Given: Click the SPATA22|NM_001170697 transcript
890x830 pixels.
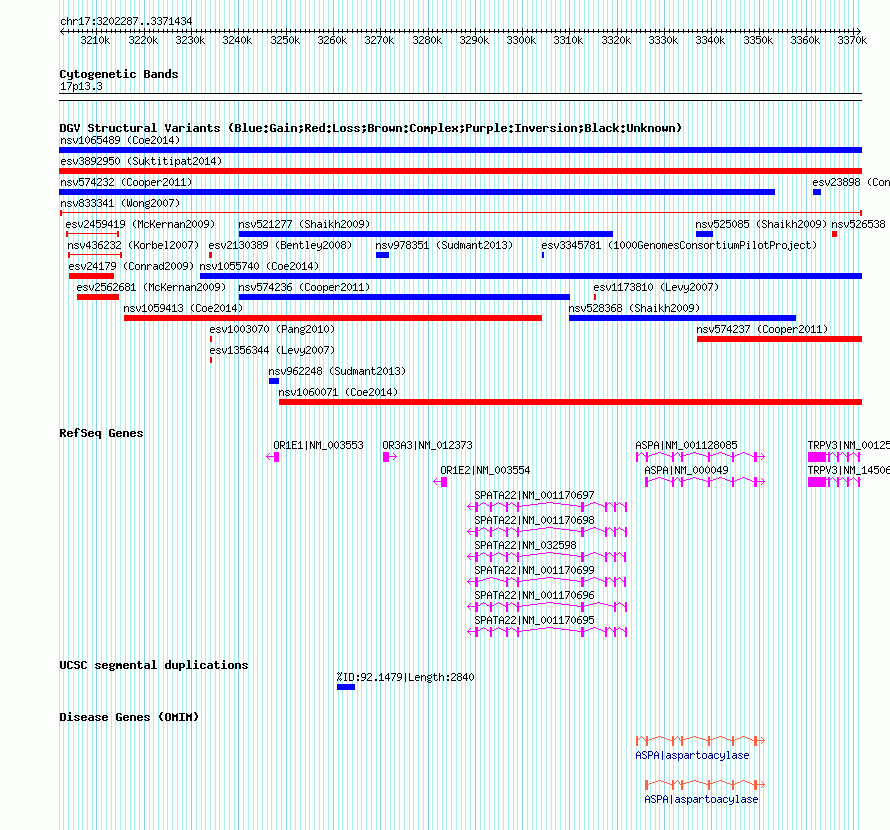Looking at the screenshot, I should [x=547, y=506].
